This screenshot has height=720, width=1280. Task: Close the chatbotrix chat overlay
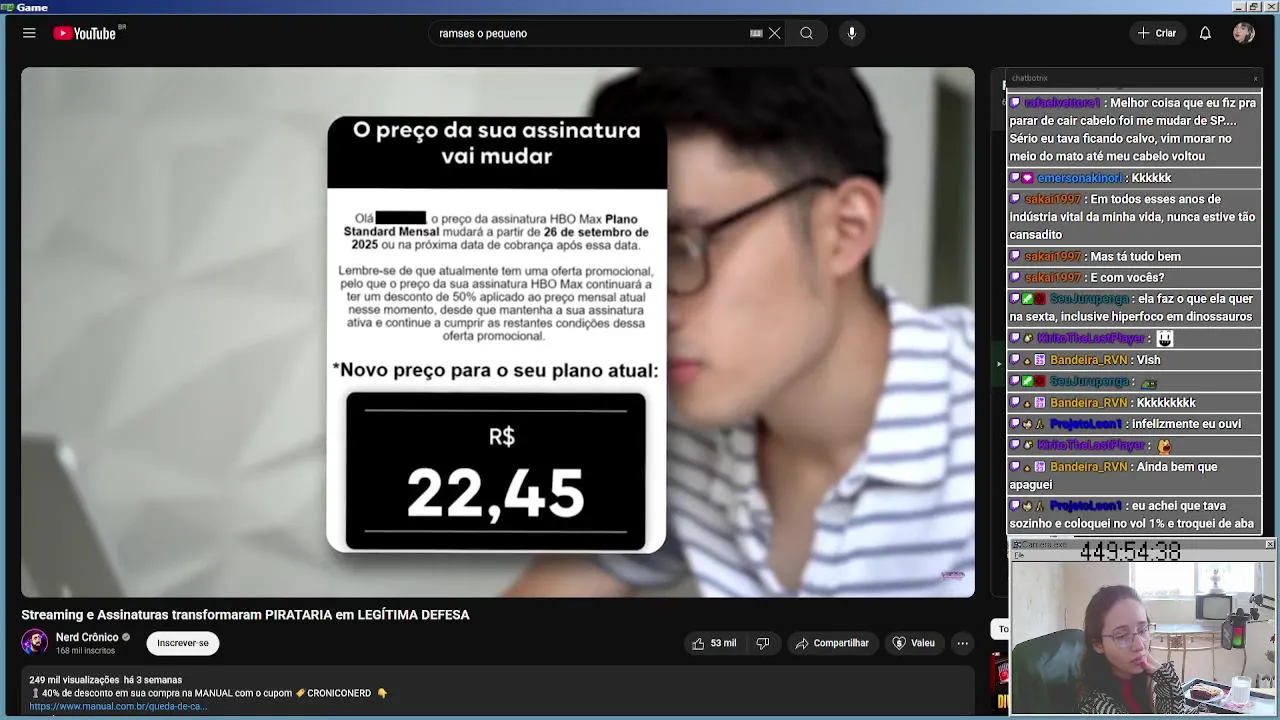(x=1255, y=78)
